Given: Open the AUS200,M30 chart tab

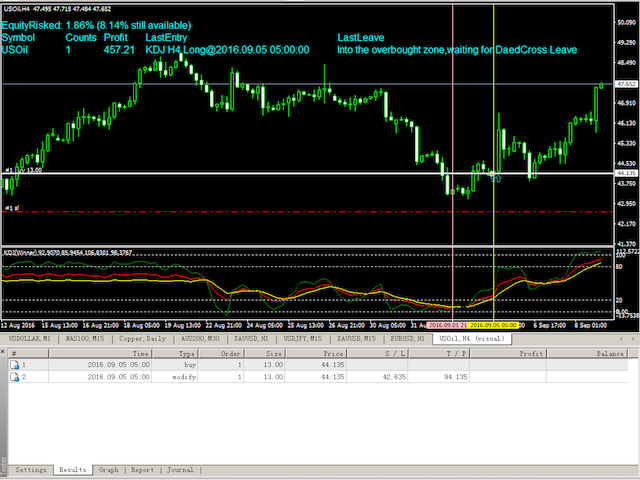Looking at the screenshot, I should [x=200, y=339].
